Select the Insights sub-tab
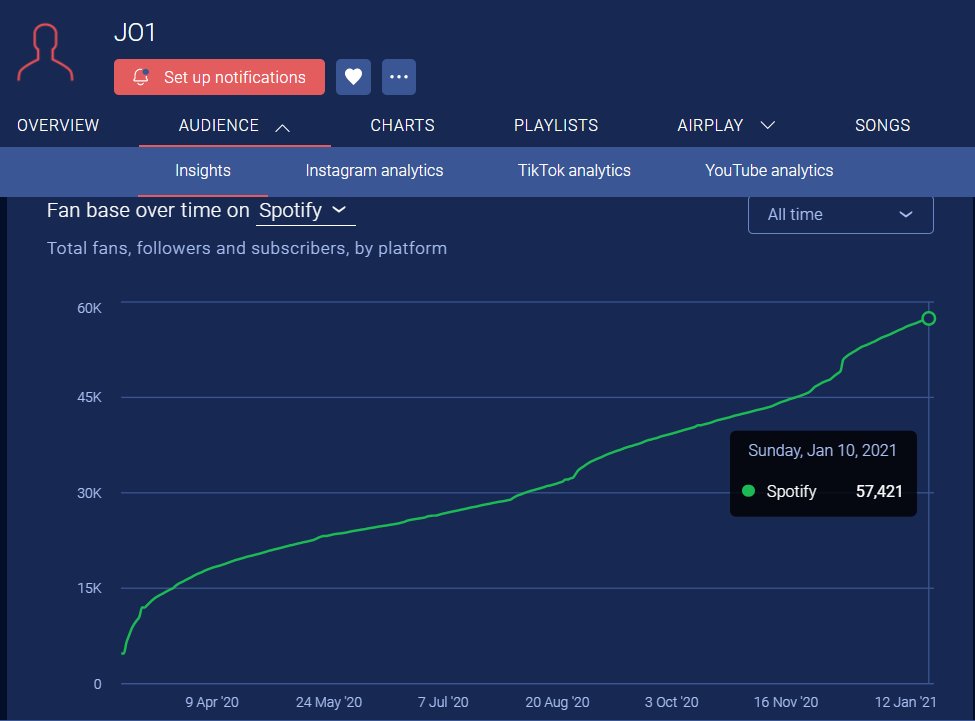 [x=203, y=170]
